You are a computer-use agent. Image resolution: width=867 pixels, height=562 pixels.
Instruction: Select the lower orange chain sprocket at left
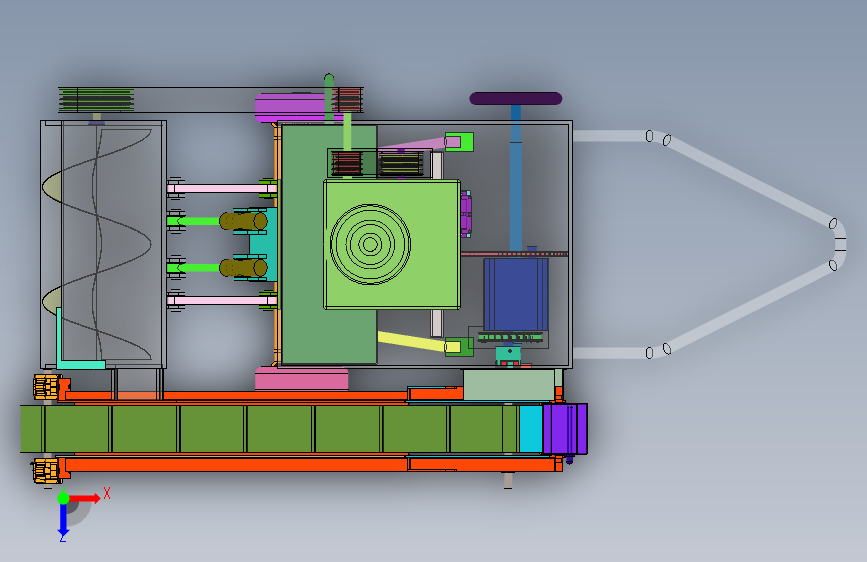[46, 471]
